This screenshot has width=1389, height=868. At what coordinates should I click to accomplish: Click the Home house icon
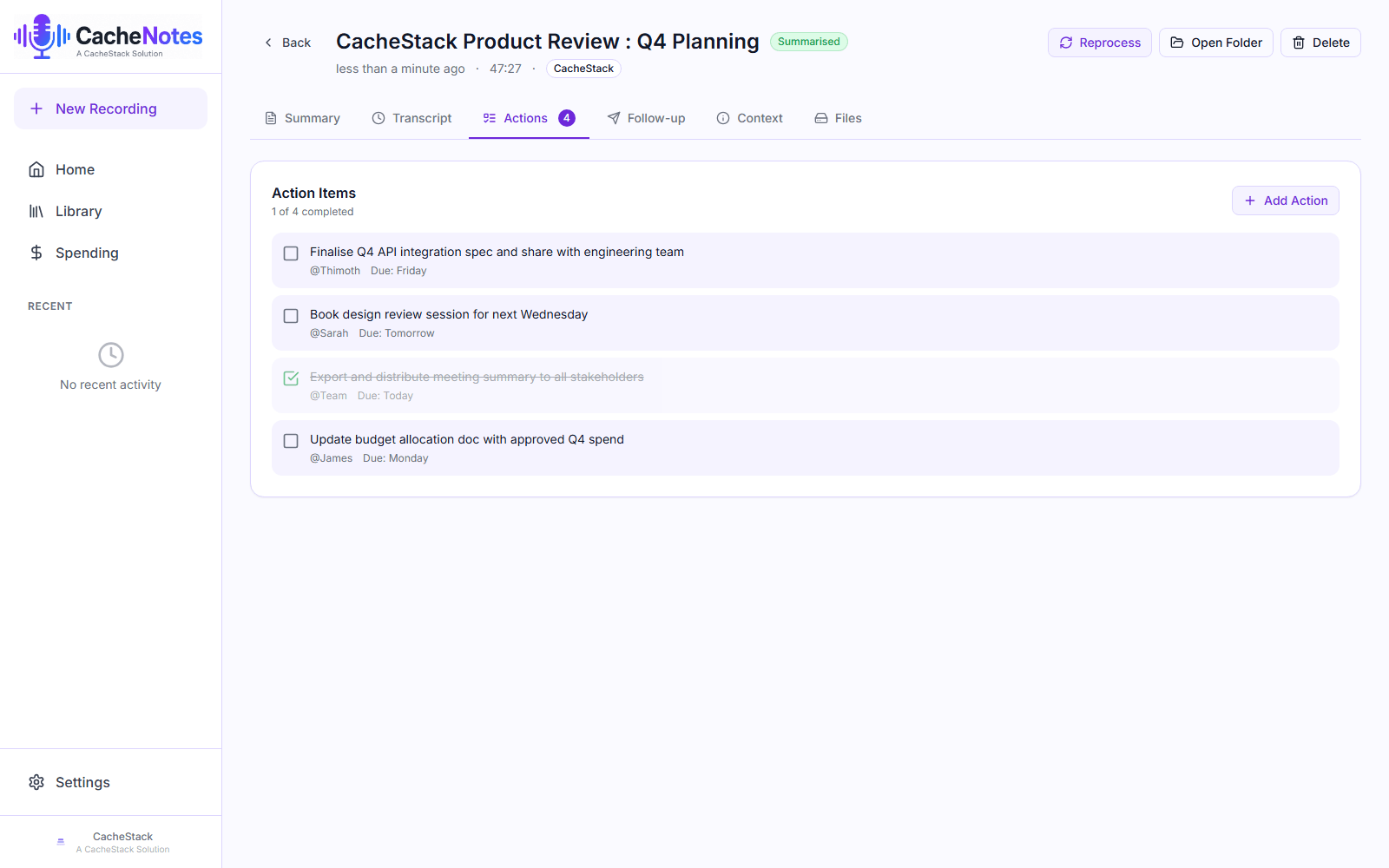(x=36, y=169)
